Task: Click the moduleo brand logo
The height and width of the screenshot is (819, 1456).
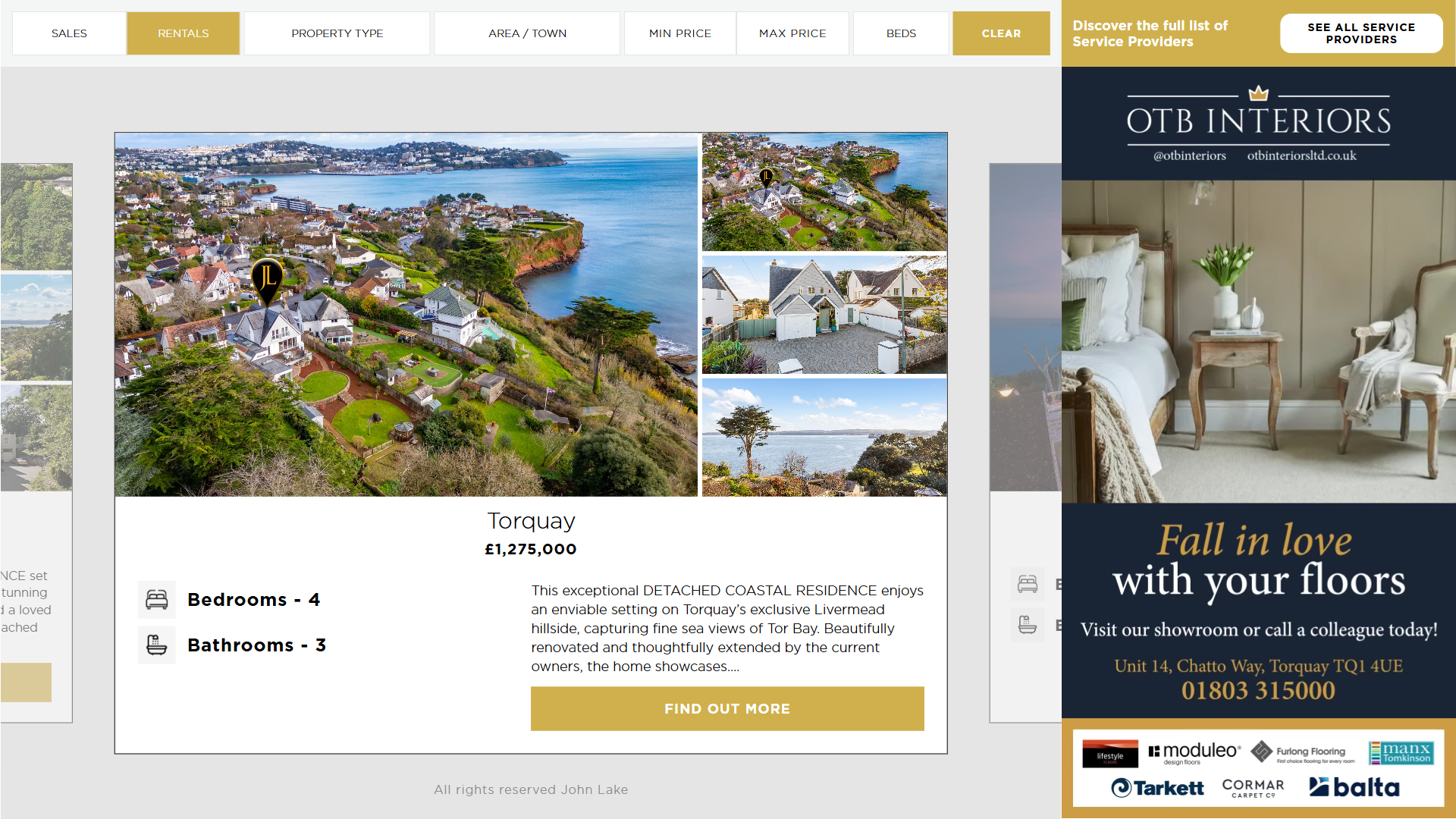Action: (x=1194, y=752)
